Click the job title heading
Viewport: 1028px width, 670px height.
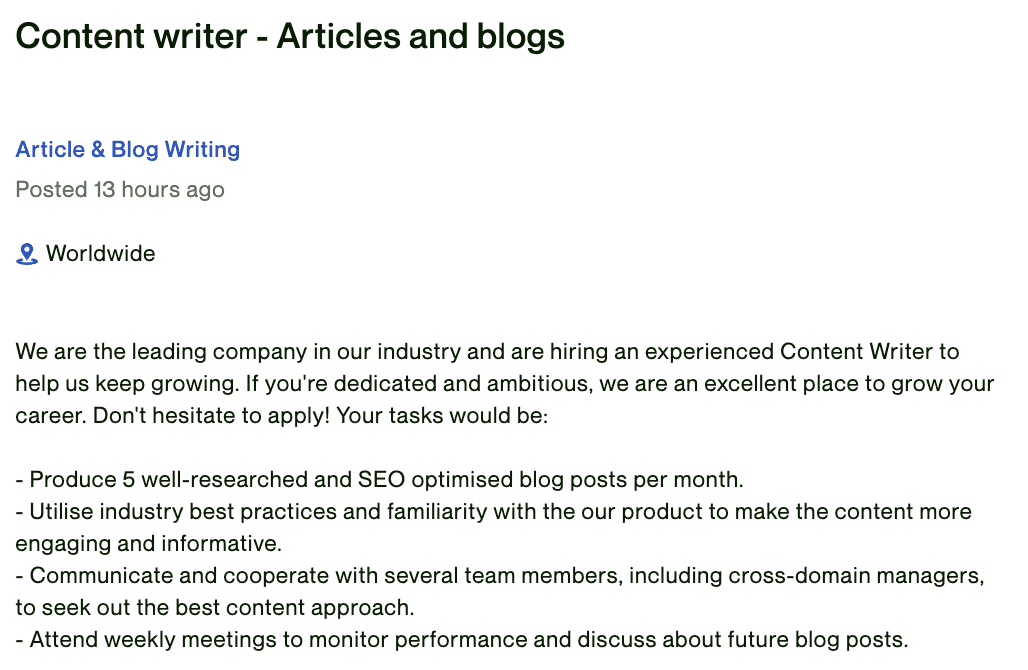point(290,36)
